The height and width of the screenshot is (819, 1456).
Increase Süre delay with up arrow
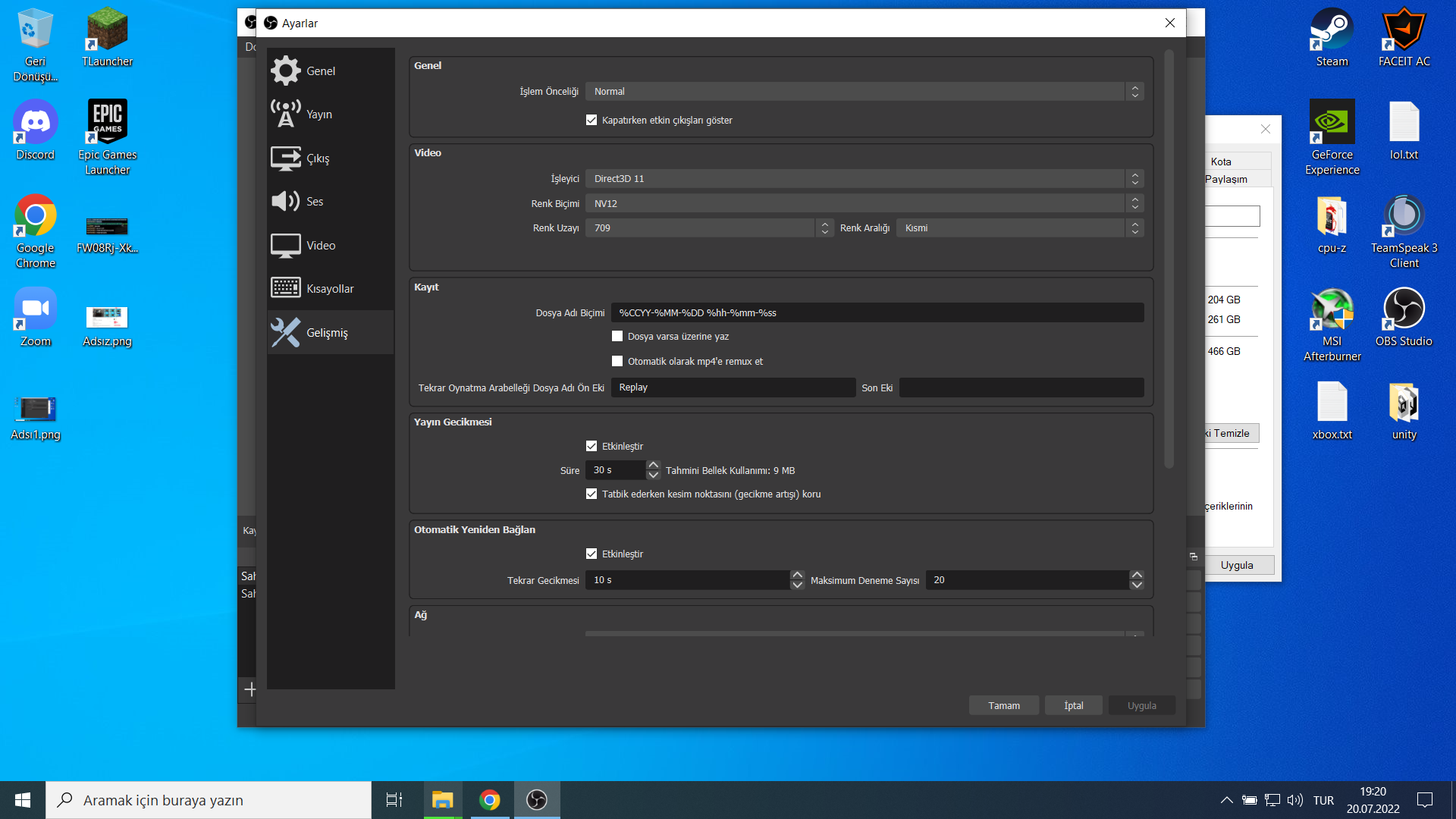(653, 465)
